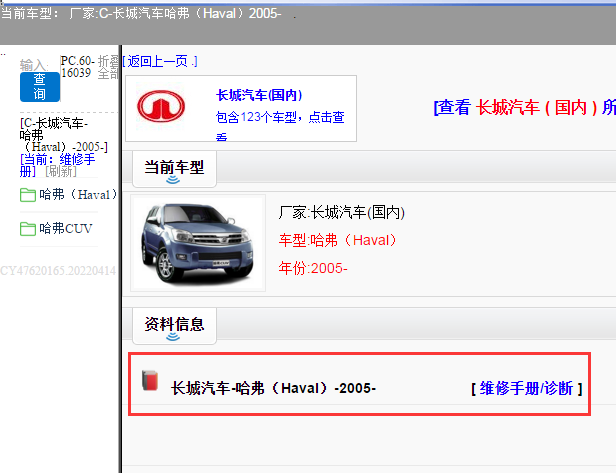Click the red manual book icon
The height and width of the screenshot is (473, 616).
click(150, 380)
